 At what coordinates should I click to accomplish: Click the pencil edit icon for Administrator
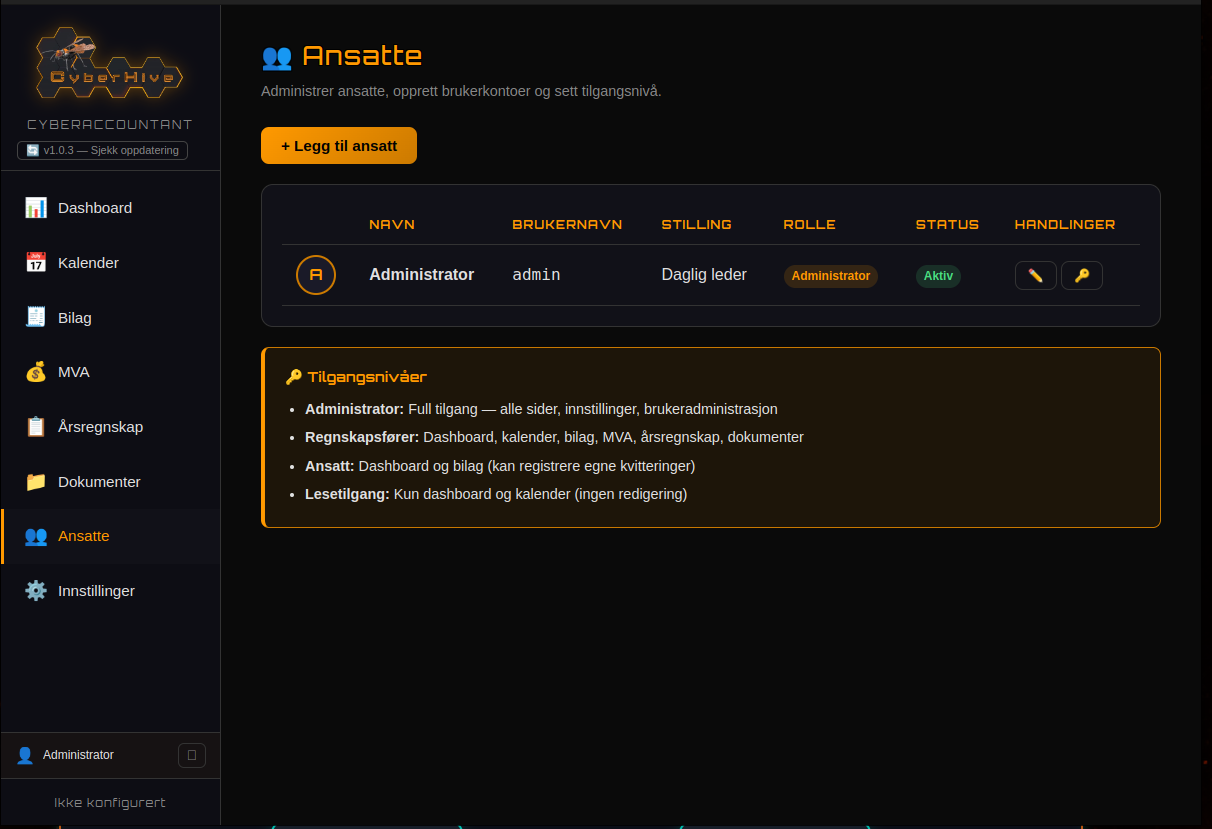tap(1035, 276)
